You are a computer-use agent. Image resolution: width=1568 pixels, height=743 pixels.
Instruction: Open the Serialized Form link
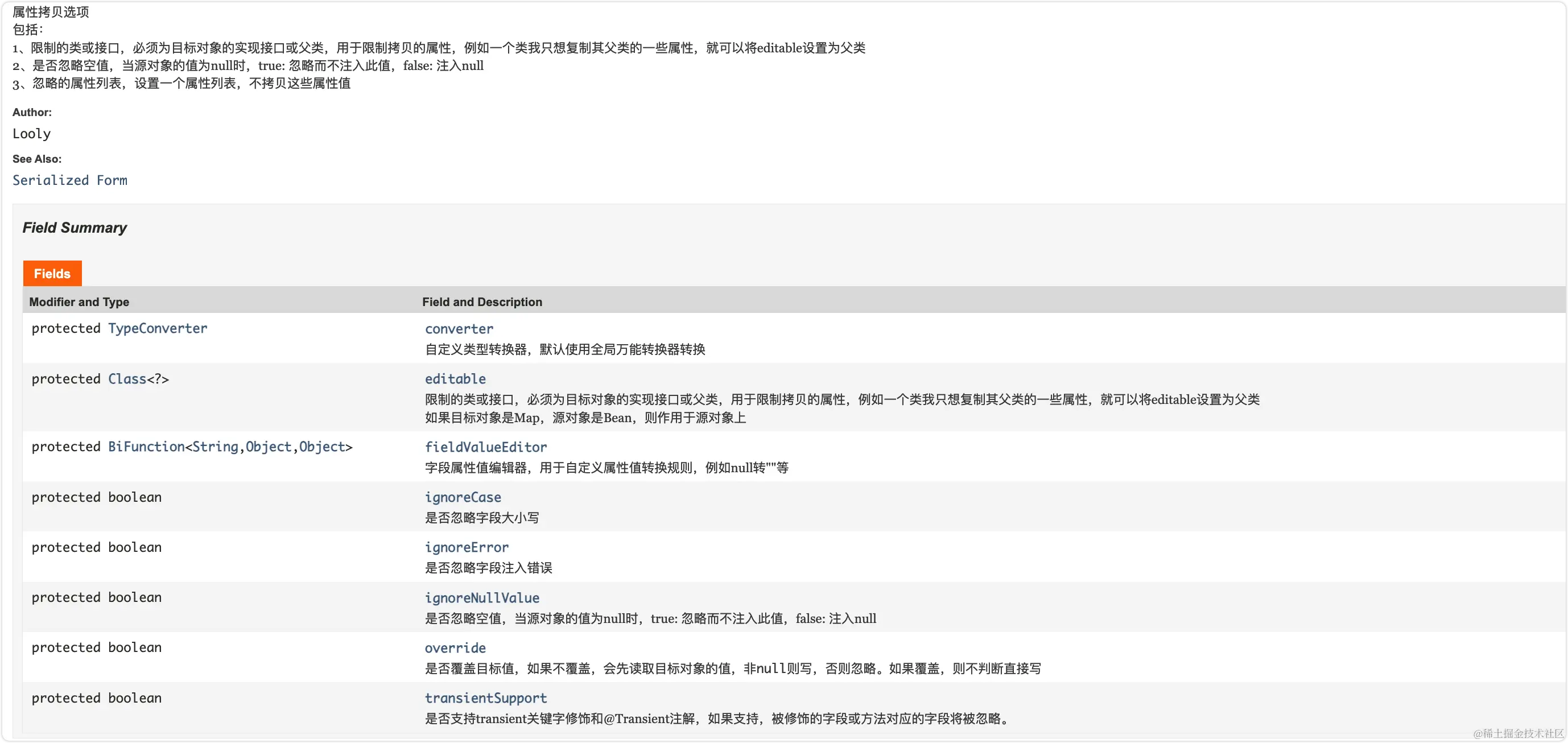(70, 180)
